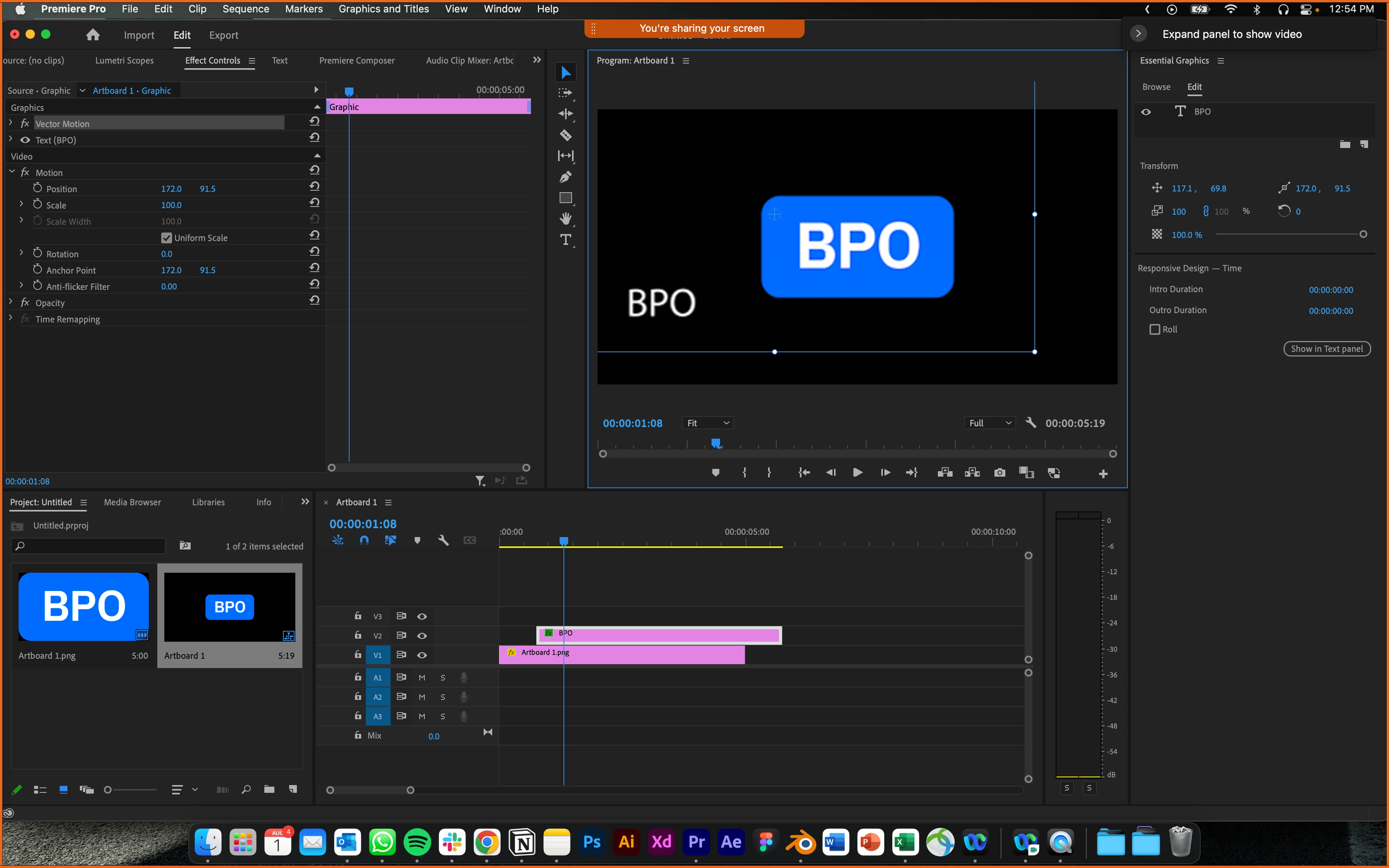Toggle Text (BPO) visibility in Effect Controls
1389x868 pixels.
25,140
